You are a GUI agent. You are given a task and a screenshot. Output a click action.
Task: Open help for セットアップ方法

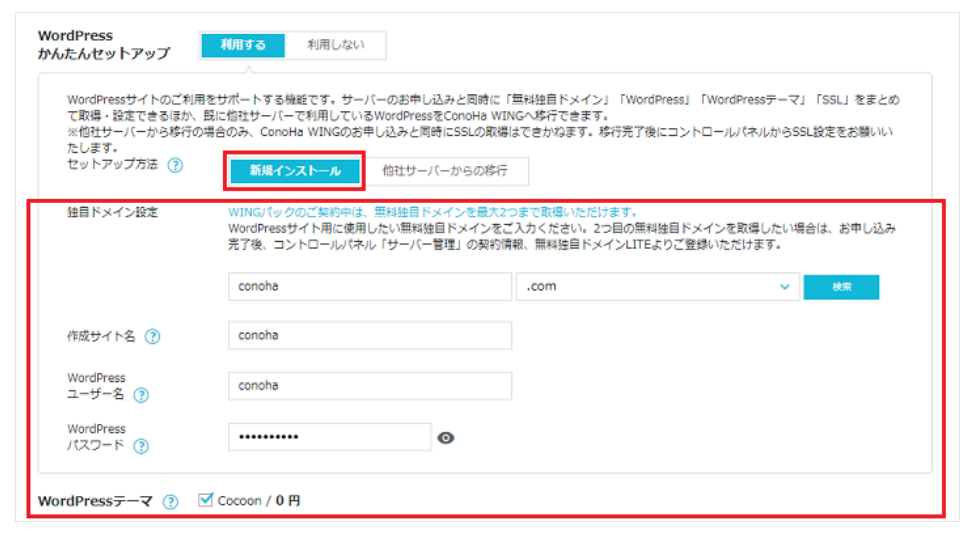coord(176,165)
